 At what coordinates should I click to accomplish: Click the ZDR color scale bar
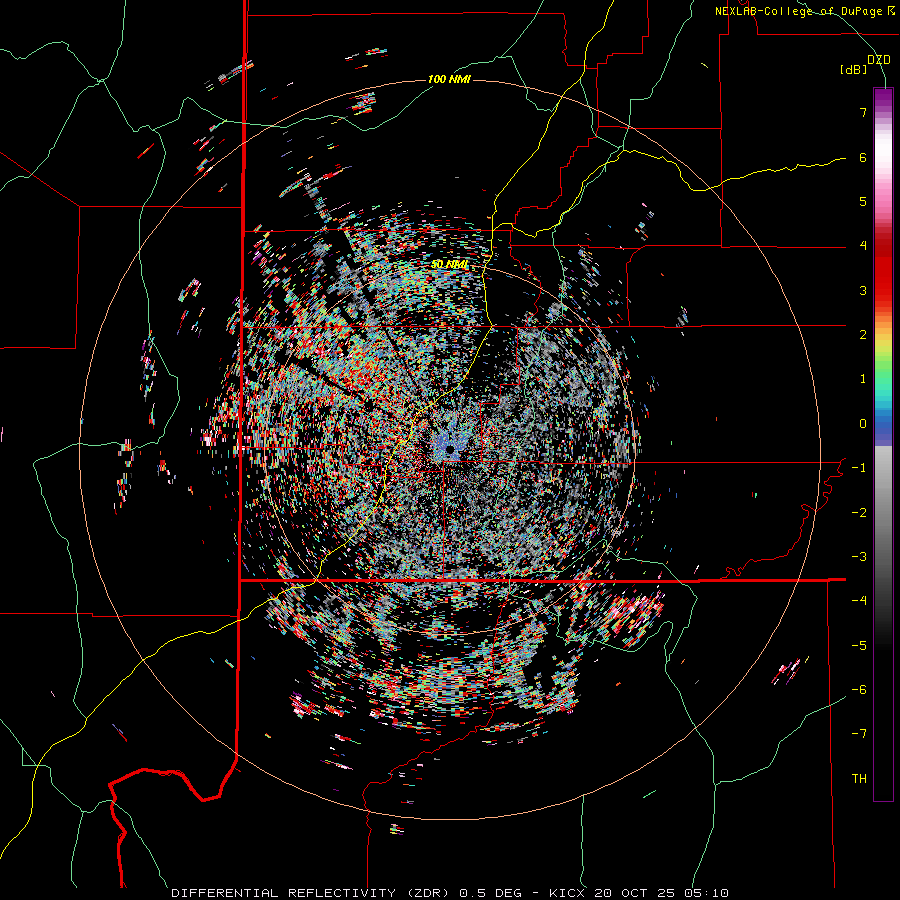point(883,444)
